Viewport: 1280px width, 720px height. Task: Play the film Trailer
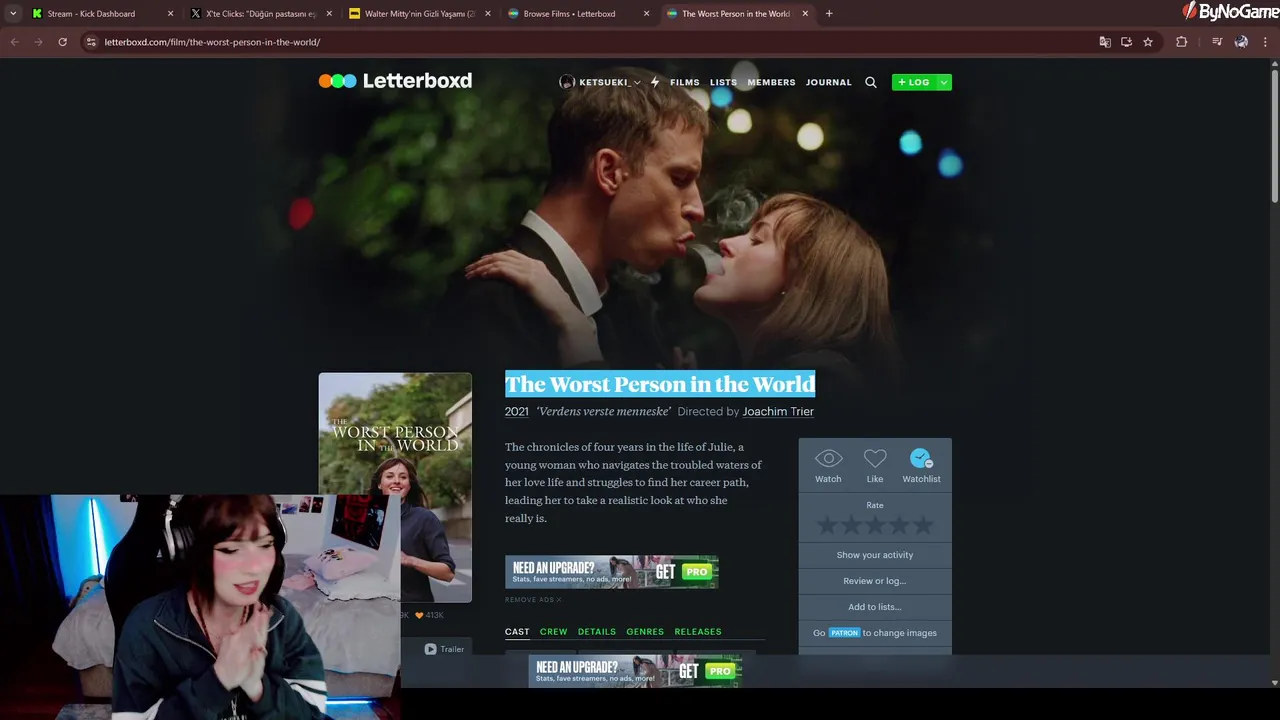pyautogui.click(x=444, y=649)
